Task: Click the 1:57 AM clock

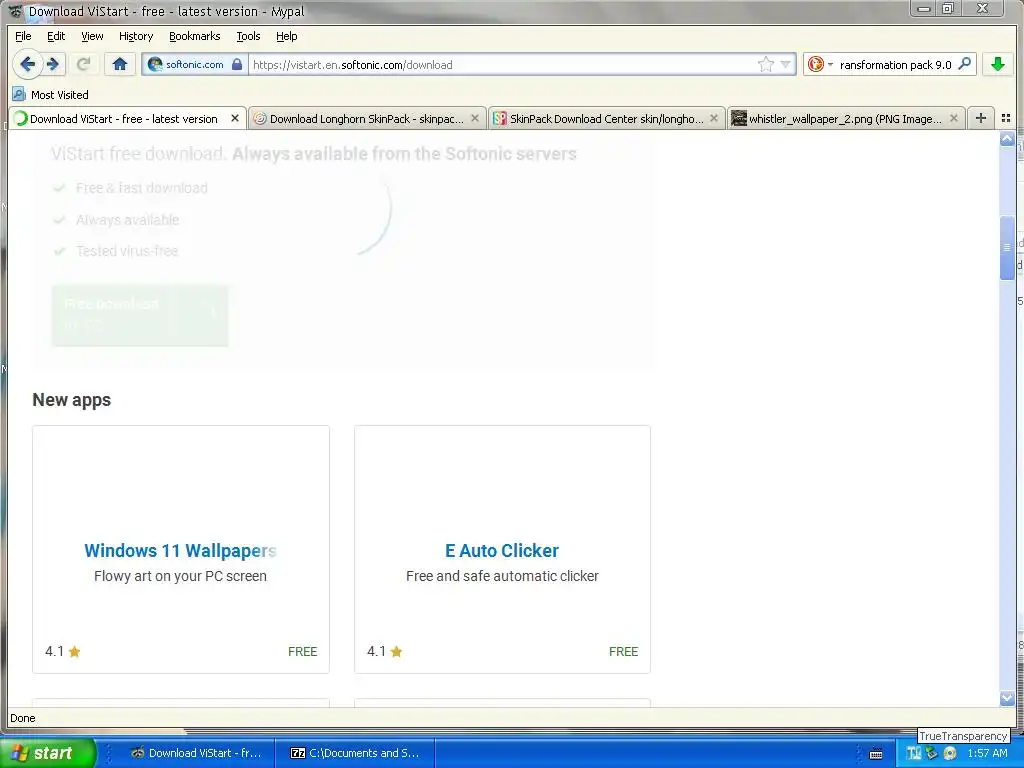Action: tap(987, 754)
